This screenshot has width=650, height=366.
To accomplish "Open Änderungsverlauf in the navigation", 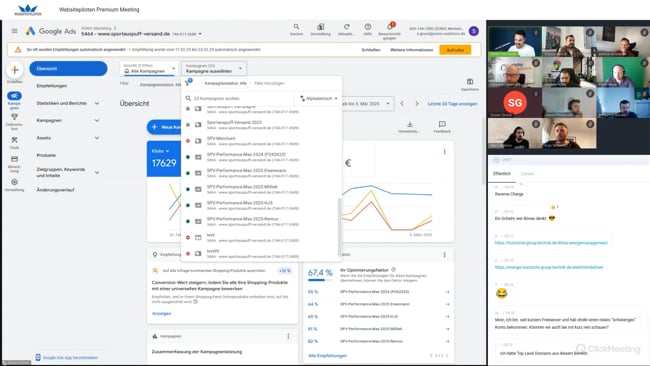I will coord(56,190).
